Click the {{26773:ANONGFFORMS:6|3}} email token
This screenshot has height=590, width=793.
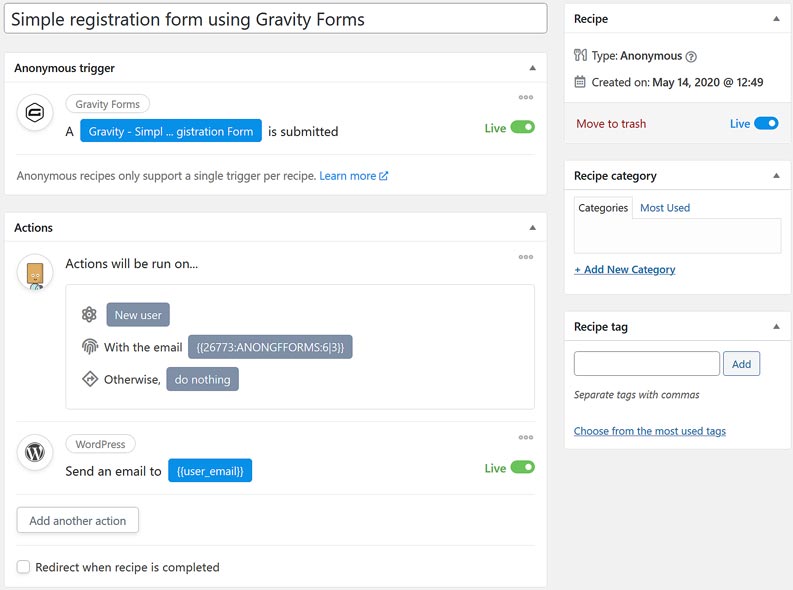270,347
